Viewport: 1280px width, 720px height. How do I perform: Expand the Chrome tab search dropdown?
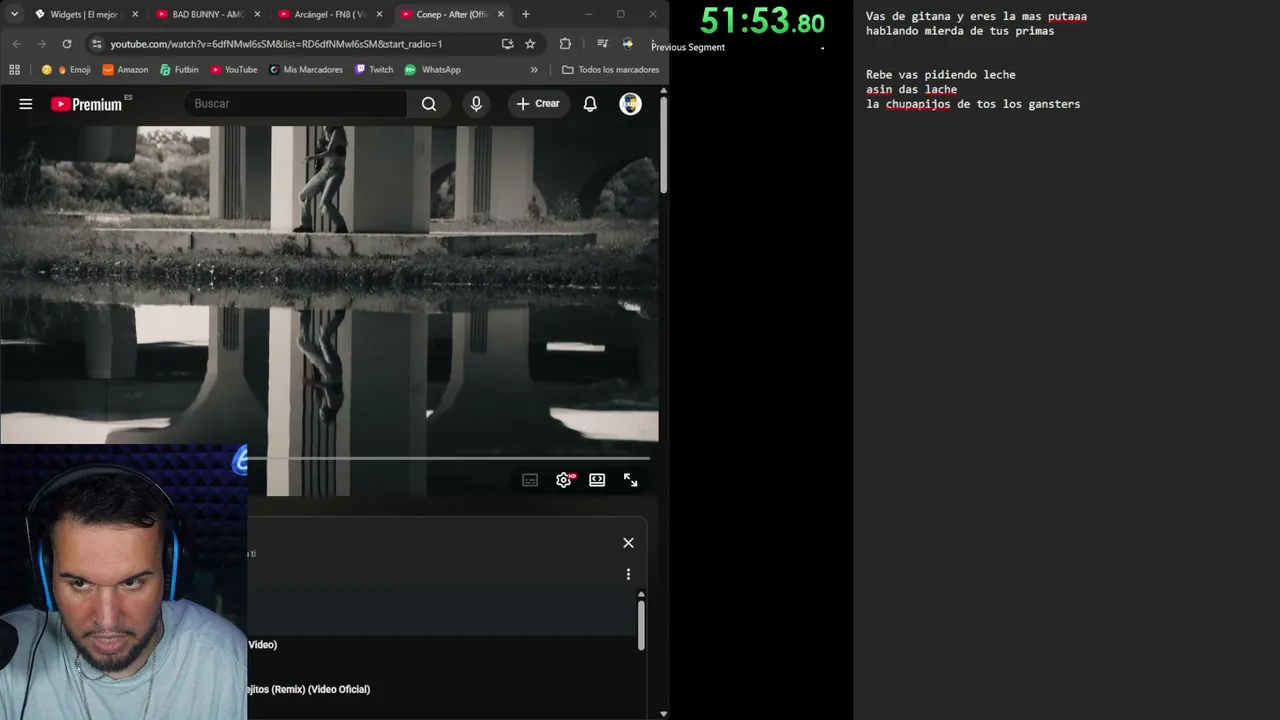14,14
